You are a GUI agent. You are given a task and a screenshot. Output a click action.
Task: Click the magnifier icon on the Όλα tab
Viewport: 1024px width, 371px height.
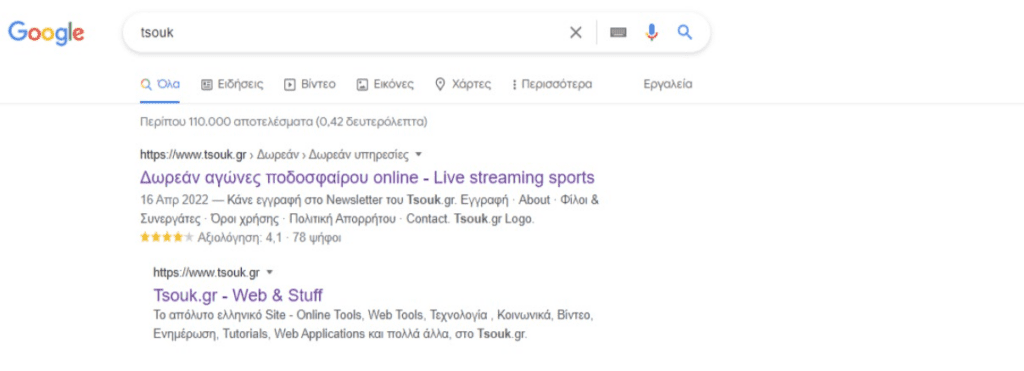pyautogui.click(x=146, y=84)
